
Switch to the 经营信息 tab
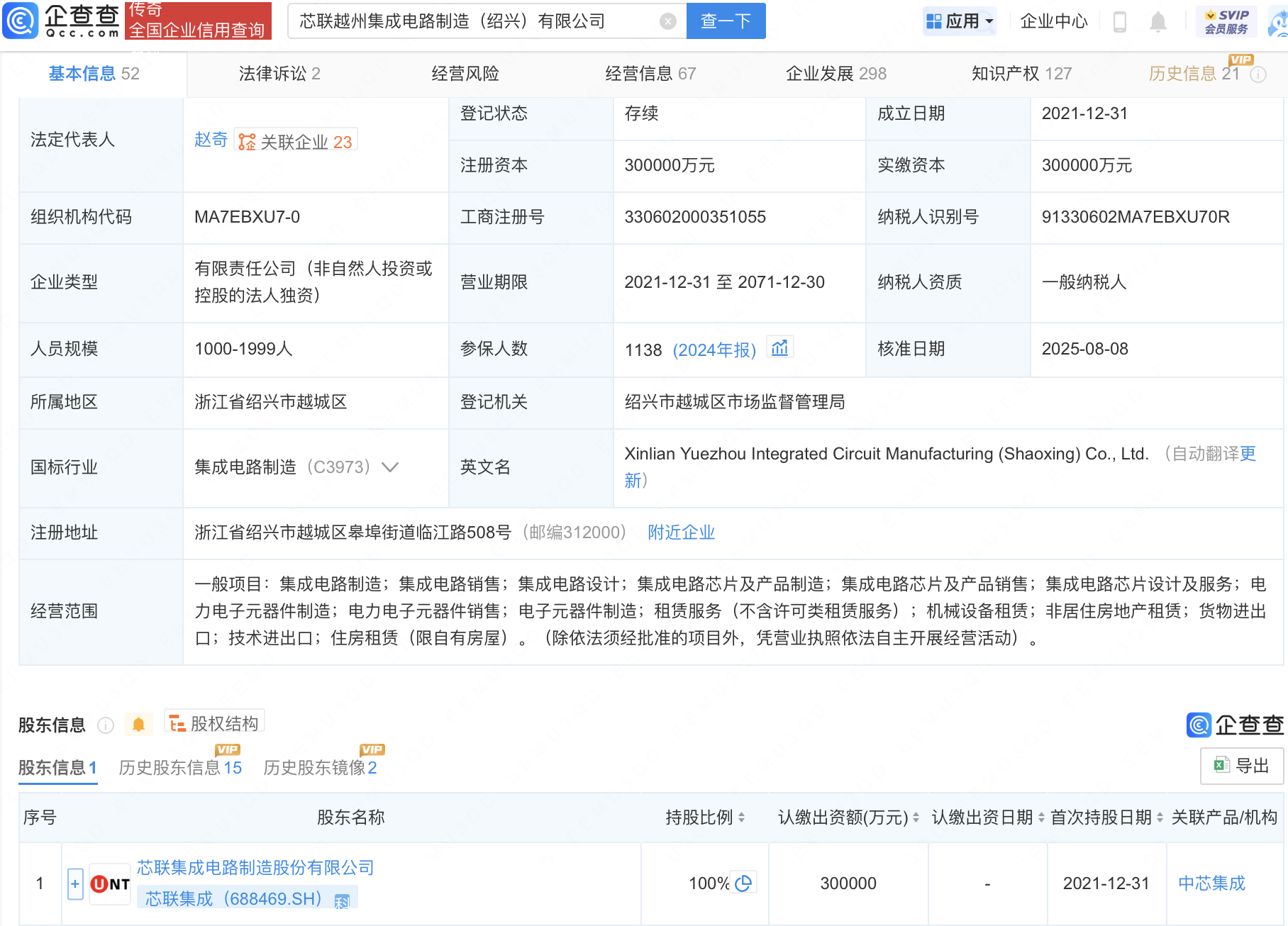point(650,74)
